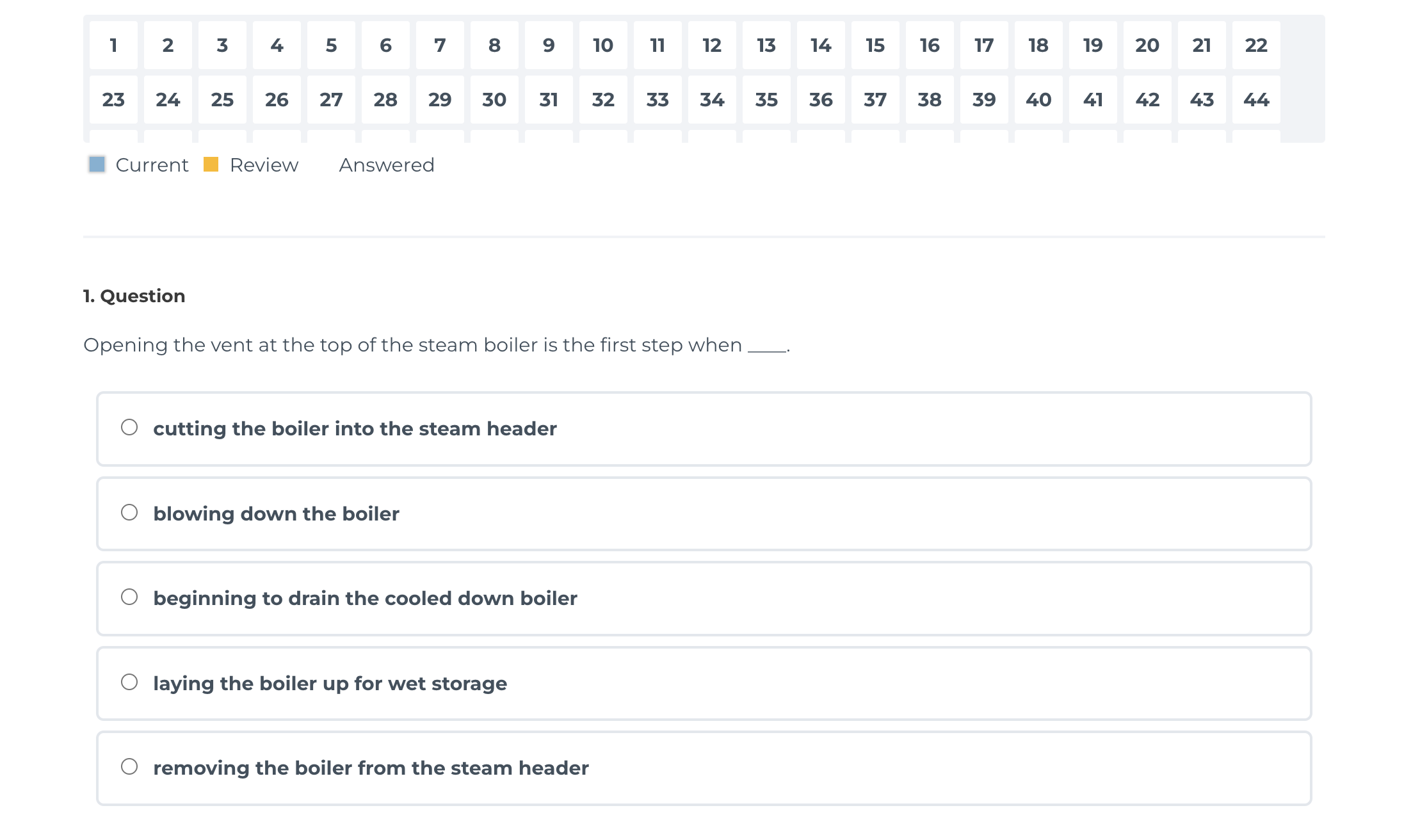The image size is (1420, 840).
Task: Click the Answered legend label
Action: pyautogui.click(x=387, y=165)
